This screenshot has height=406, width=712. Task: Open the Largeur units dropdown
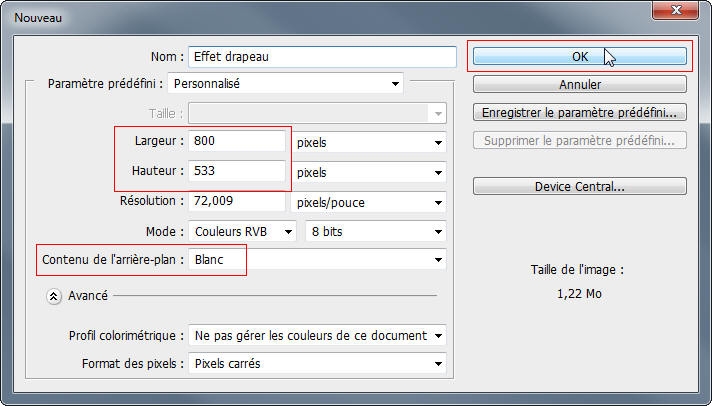[x=369, y=143]
